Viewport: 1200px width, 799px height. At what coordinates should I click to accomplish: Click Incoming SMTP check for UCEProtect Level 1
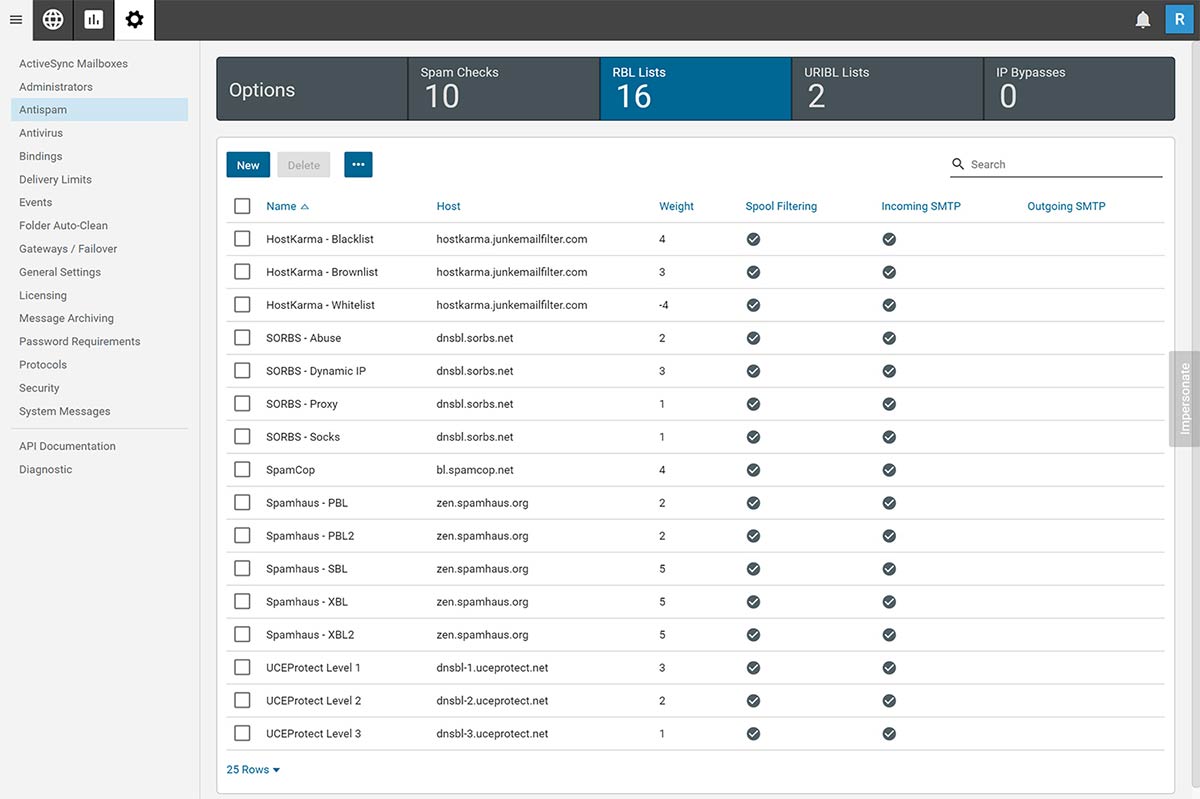coord(889,668)
